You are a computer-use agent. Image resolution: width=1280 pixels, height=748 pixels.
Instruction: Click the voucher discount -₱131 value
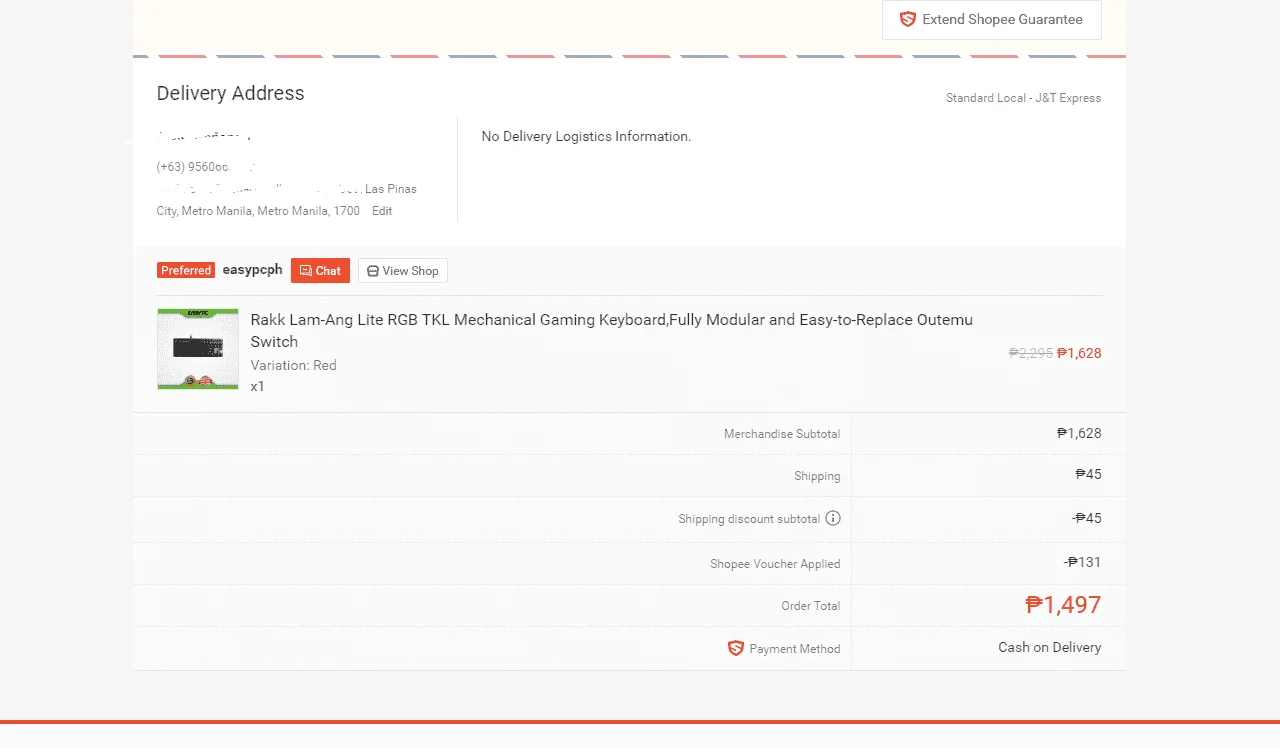coord(1083,562)
